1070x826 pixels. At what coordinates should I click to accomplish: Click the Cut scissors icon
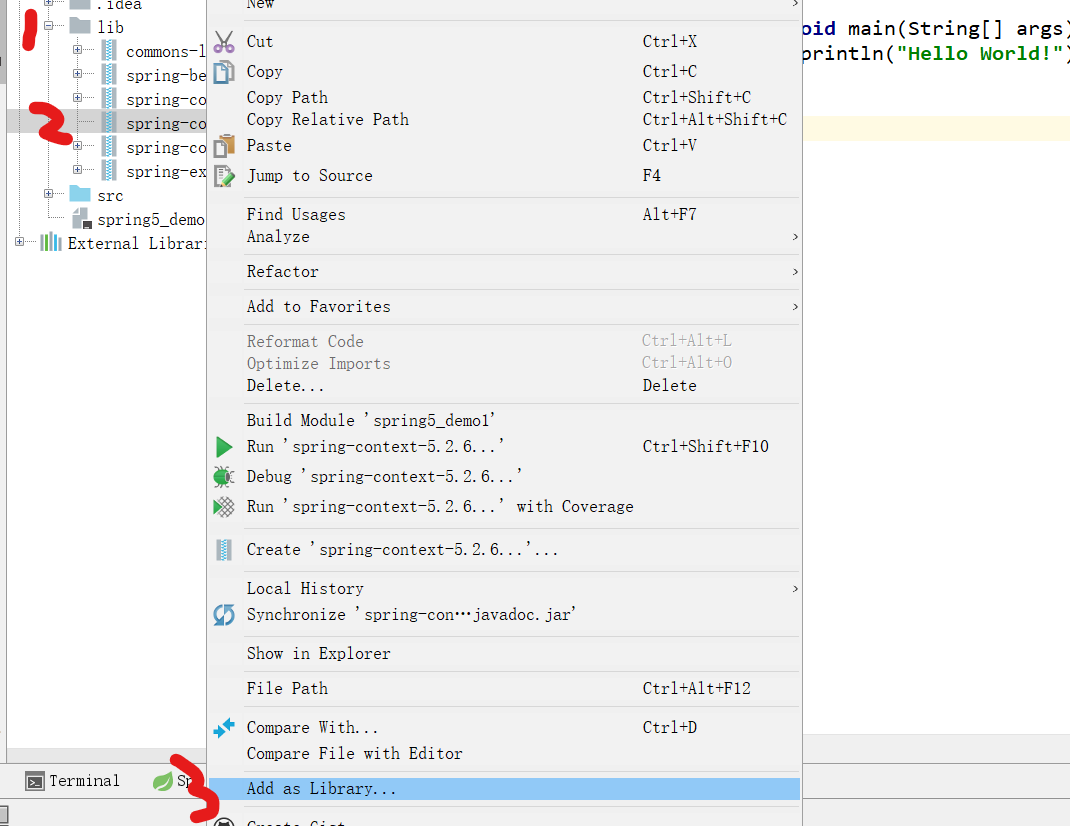(224, 42)
